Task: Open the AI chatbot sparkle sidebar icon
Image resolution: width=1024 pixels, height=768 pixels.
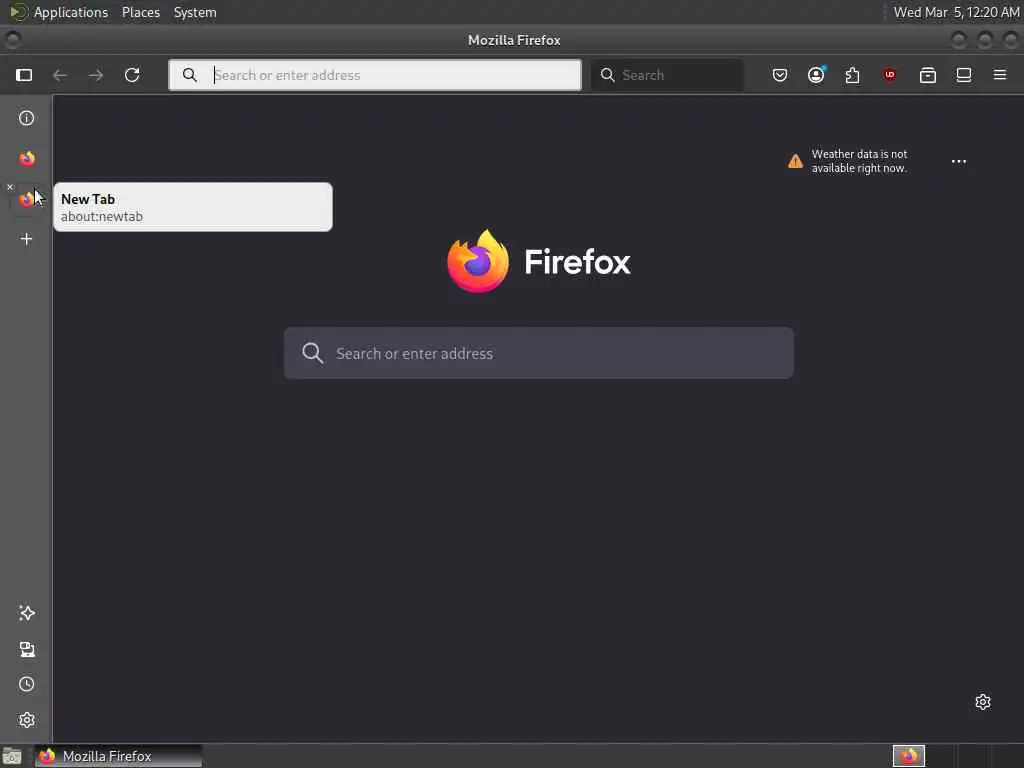Action: pos(27,613)
